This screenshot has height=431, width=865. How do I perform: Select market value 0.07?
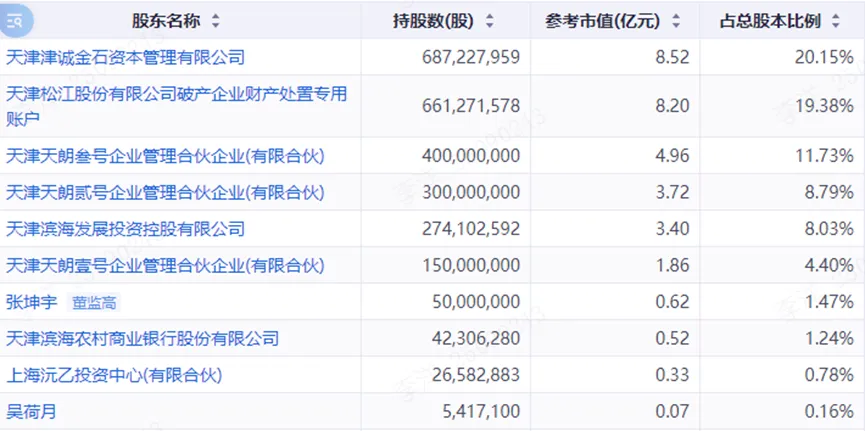pyautogui.click(x=671, y=411)
